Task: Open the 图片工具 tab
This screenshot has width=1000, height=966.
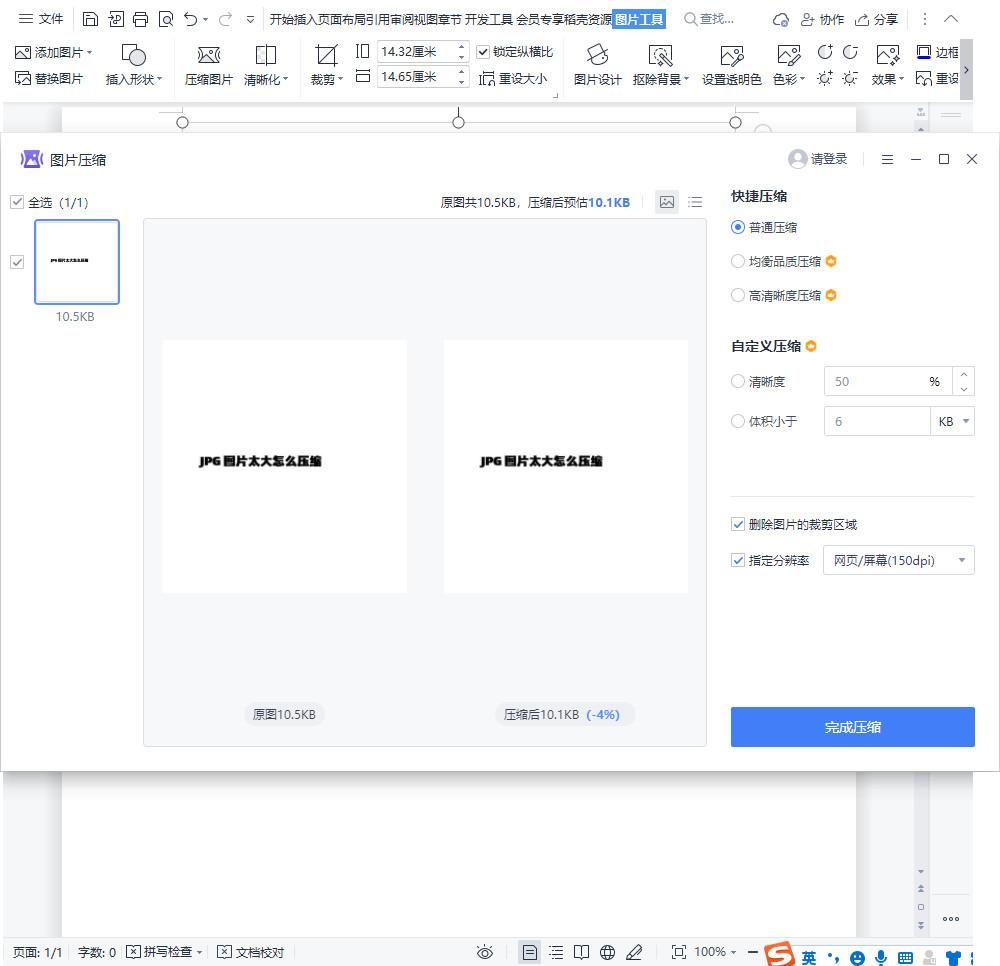Action: point(639,18)
